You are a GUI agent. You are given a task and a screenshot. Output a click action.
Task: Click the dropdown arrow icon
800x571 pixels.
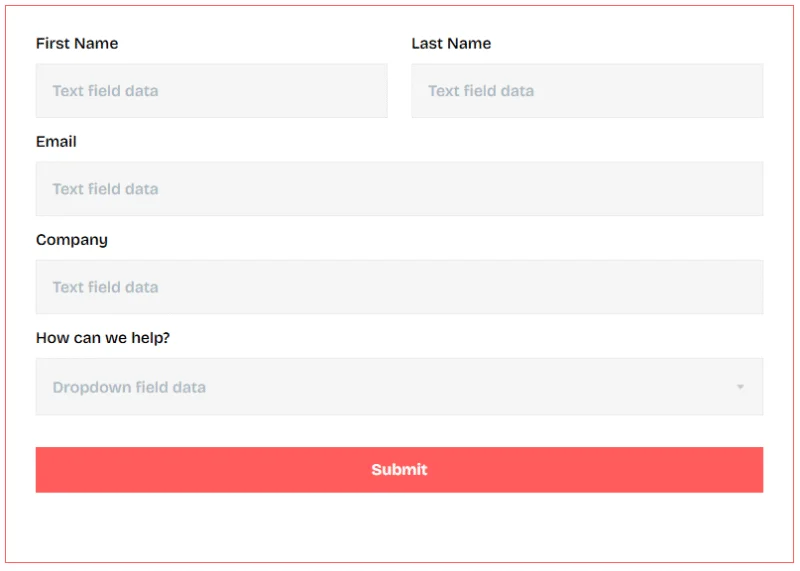[740, 387]
